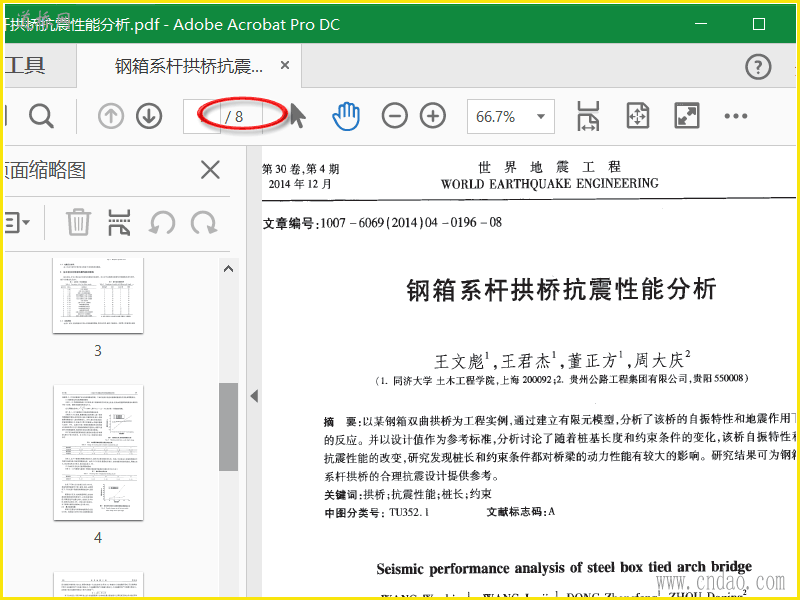Click the English title Seismic performance analysis
This screenshot has height=600, width=800.
pyautogui.click(x=564, y=567)
